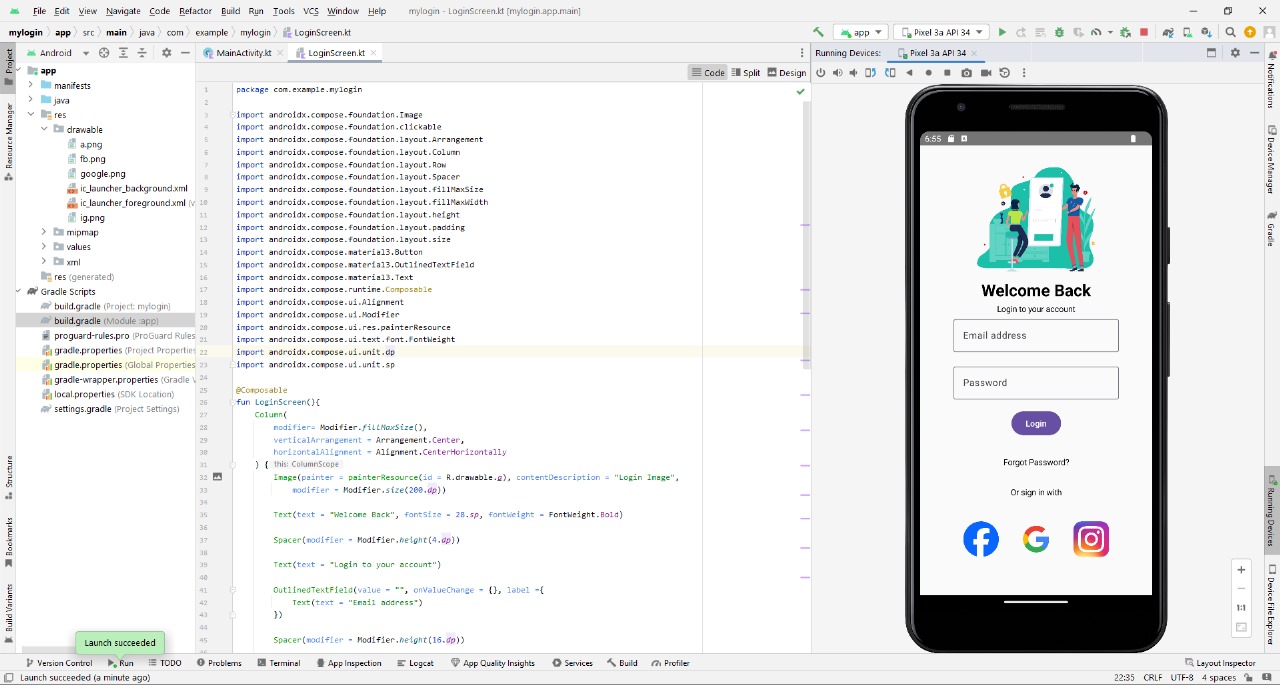Click the Facebook sign-in icon in emulator
Screen dimensions: 1280x685
[x=981, y=539]
